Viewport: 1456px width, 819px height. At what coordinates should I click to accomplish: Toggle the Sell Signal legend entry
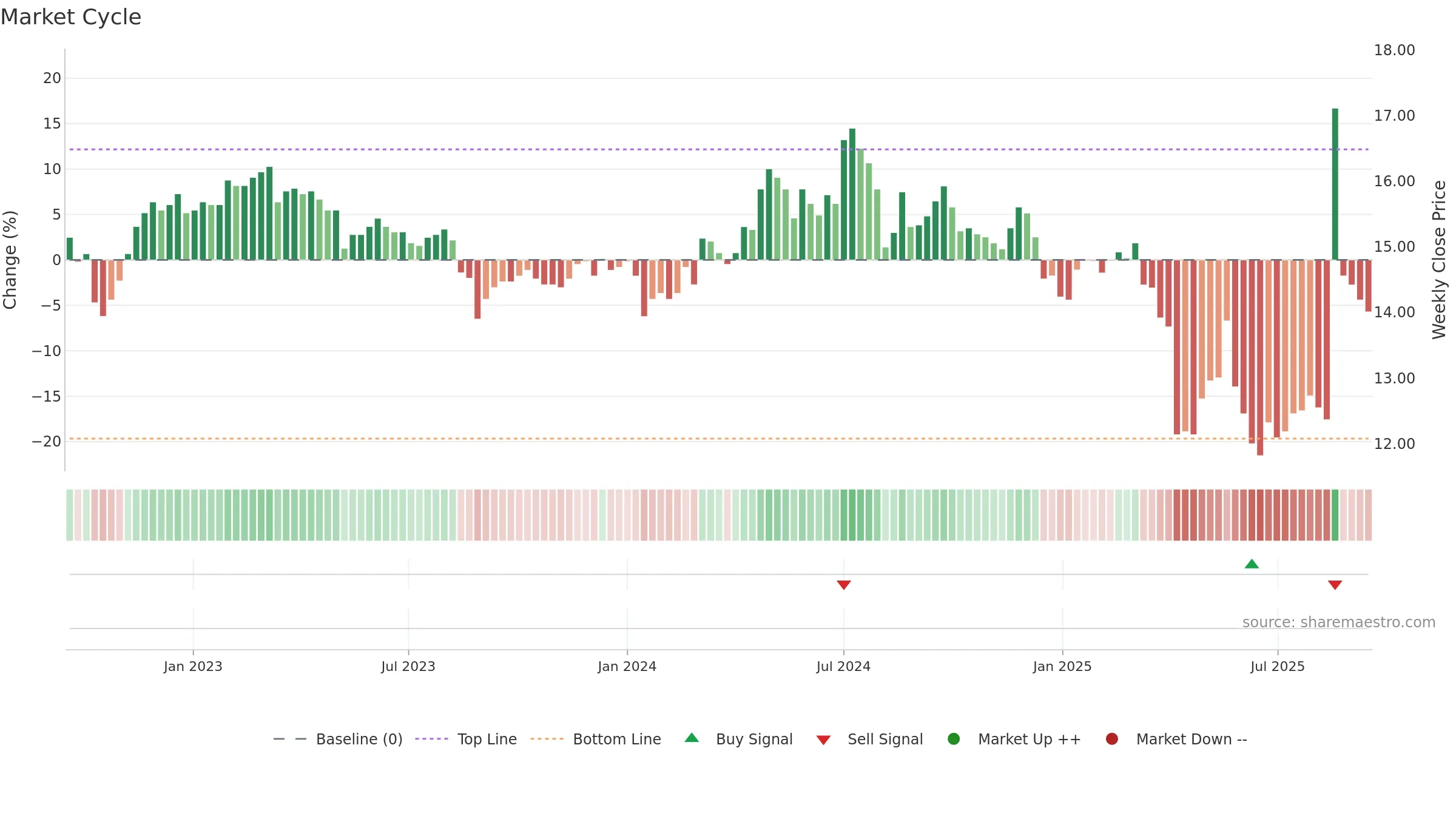869,739
